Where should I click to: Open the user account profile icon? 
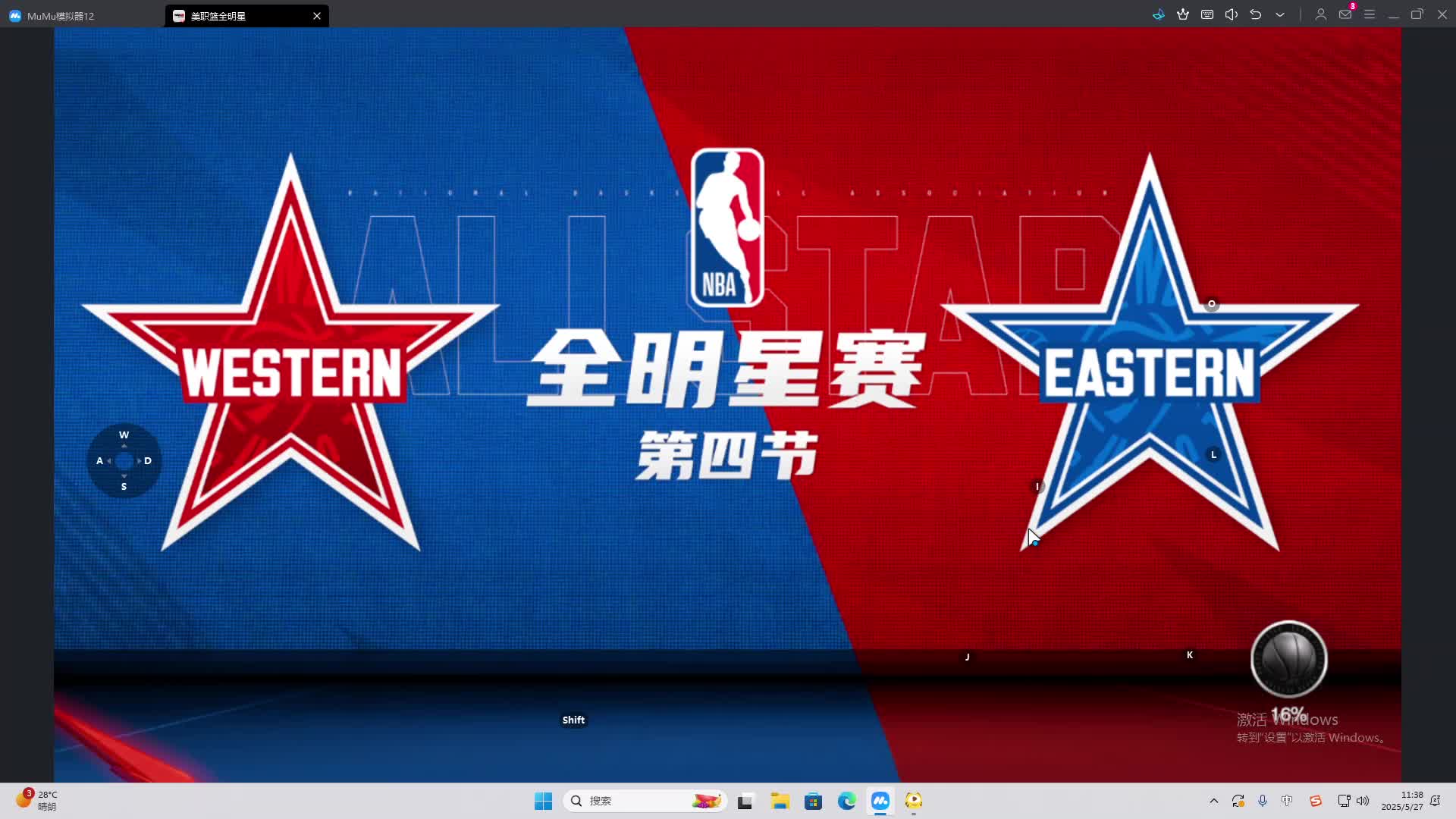pos(1320,14)
